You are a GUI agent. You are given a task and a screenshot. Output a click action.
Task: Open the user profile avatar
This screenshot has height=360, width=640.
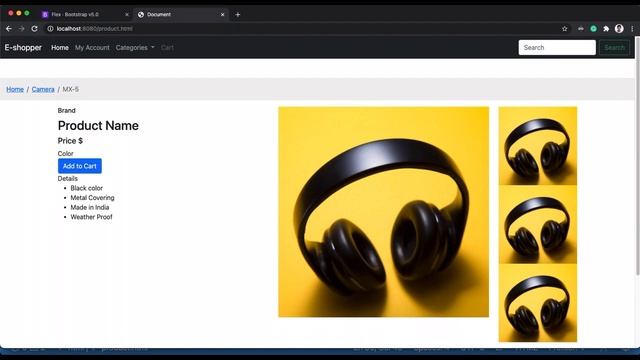tap(619, 29)
